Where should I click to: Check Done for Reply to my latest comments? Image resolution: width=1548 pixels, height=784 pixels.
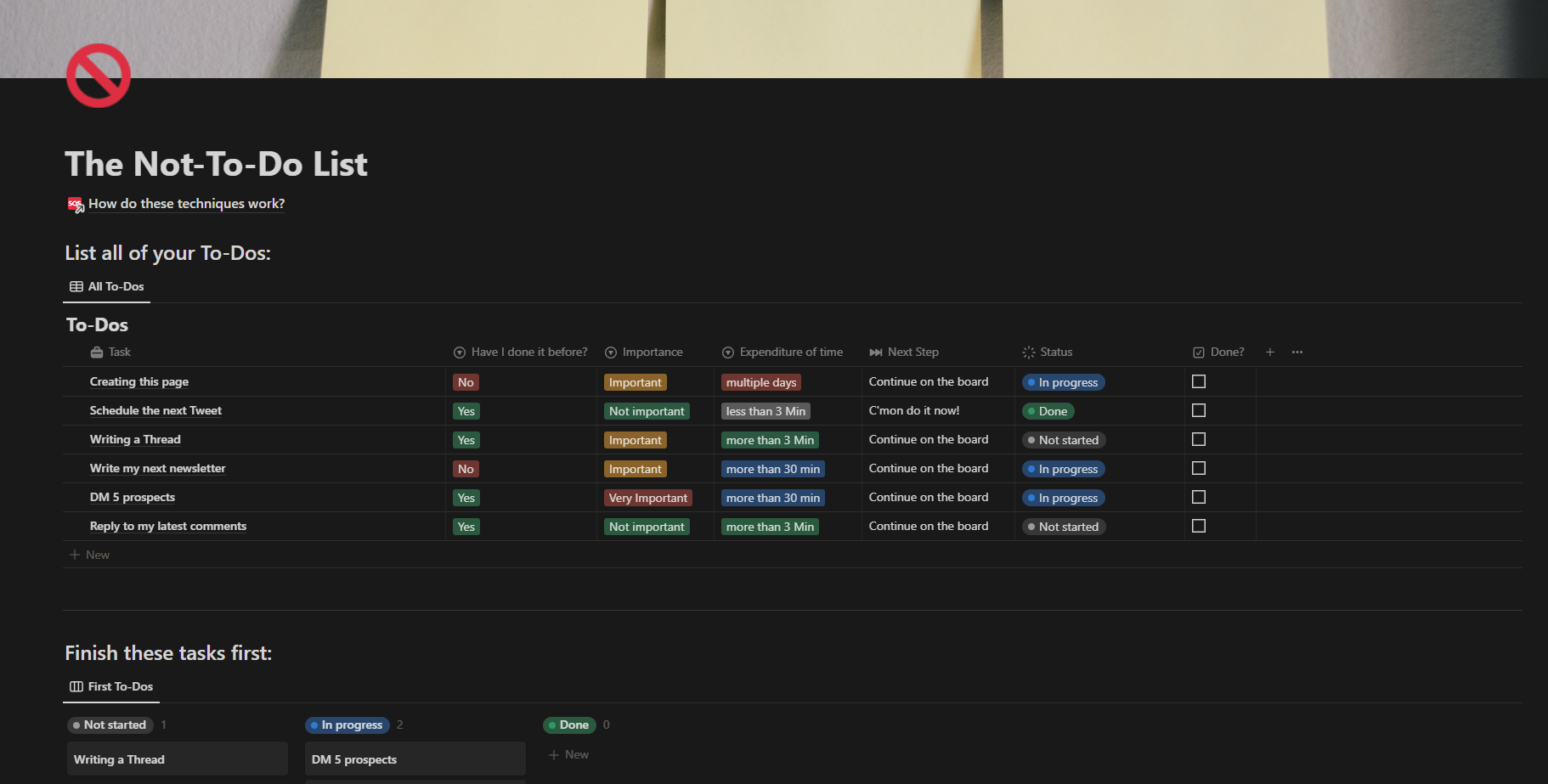click(1199, 526)
